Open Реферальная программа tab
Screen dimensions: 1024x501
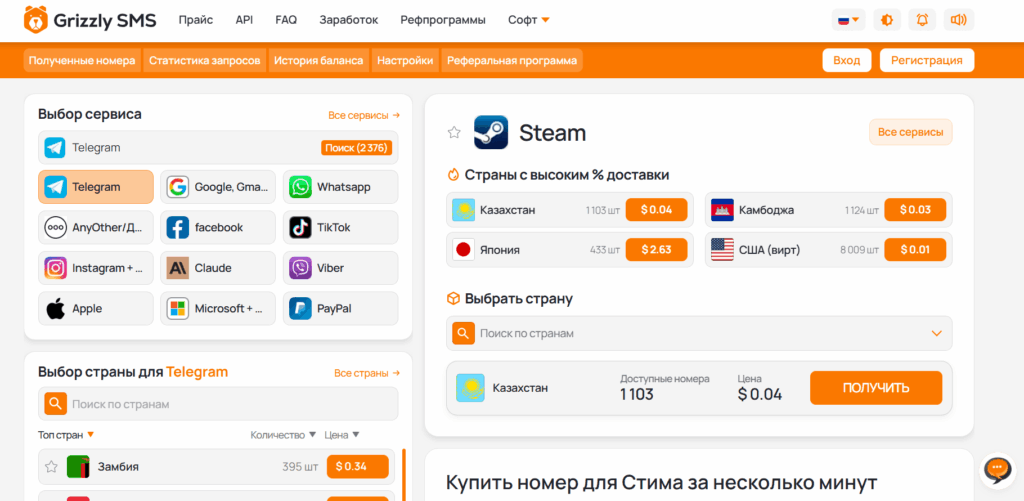click(512, 60)
